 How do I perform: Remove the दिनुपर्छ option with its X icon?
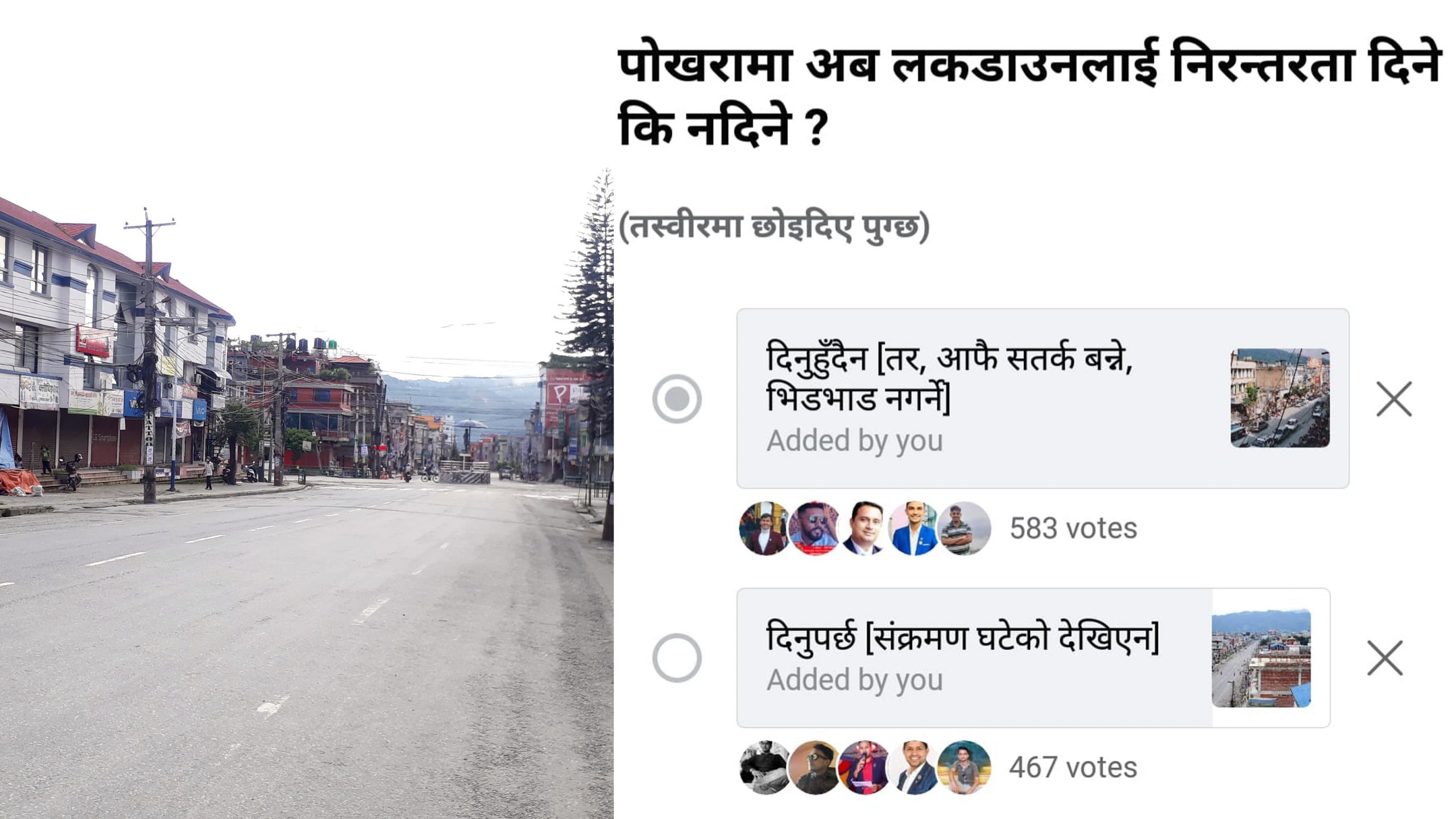1385,658
